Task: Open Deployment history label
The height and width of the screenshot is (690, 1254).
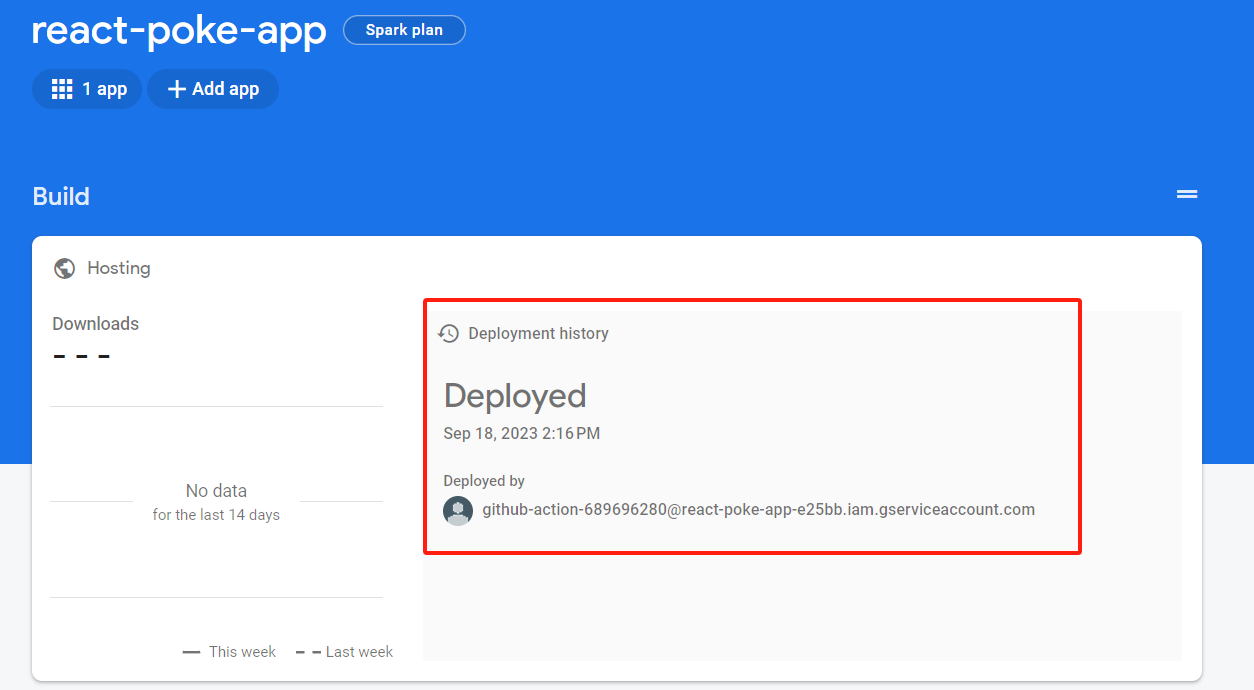Action: tap(538, 333)
